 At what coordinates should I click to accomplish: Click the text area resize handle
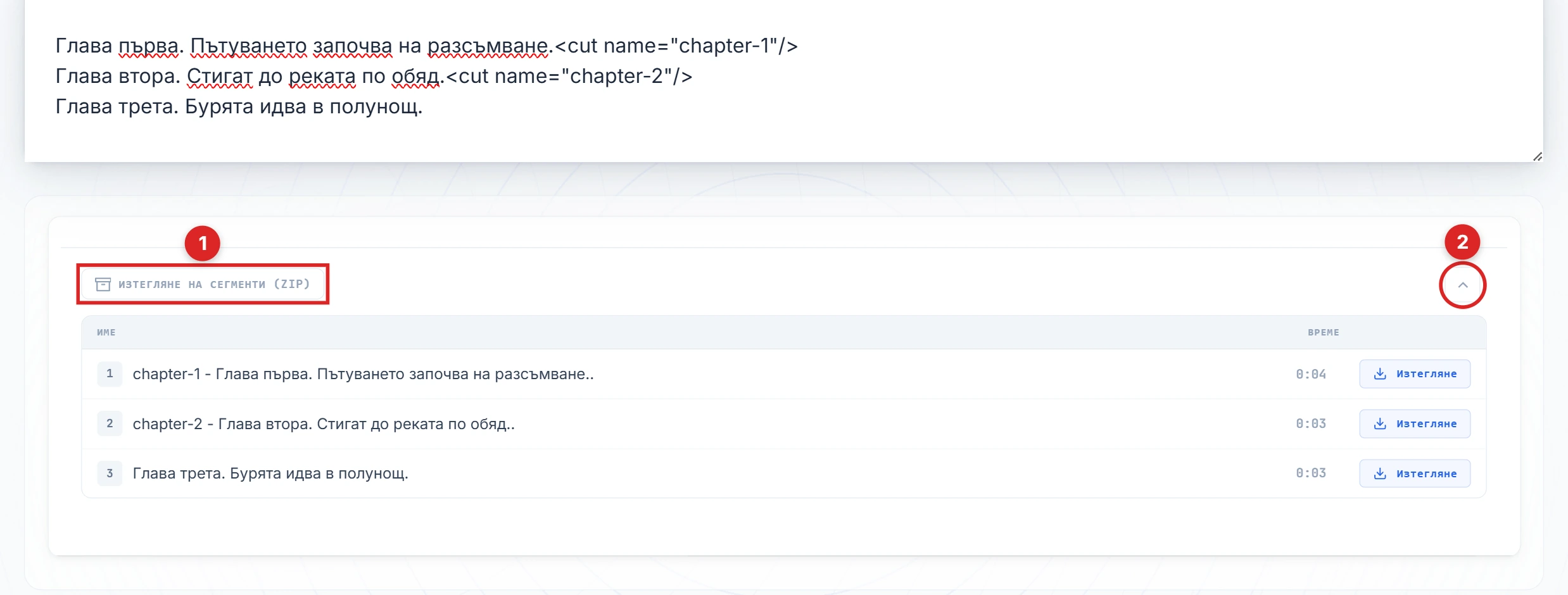pyautogui.click(x=1537, y=156)
